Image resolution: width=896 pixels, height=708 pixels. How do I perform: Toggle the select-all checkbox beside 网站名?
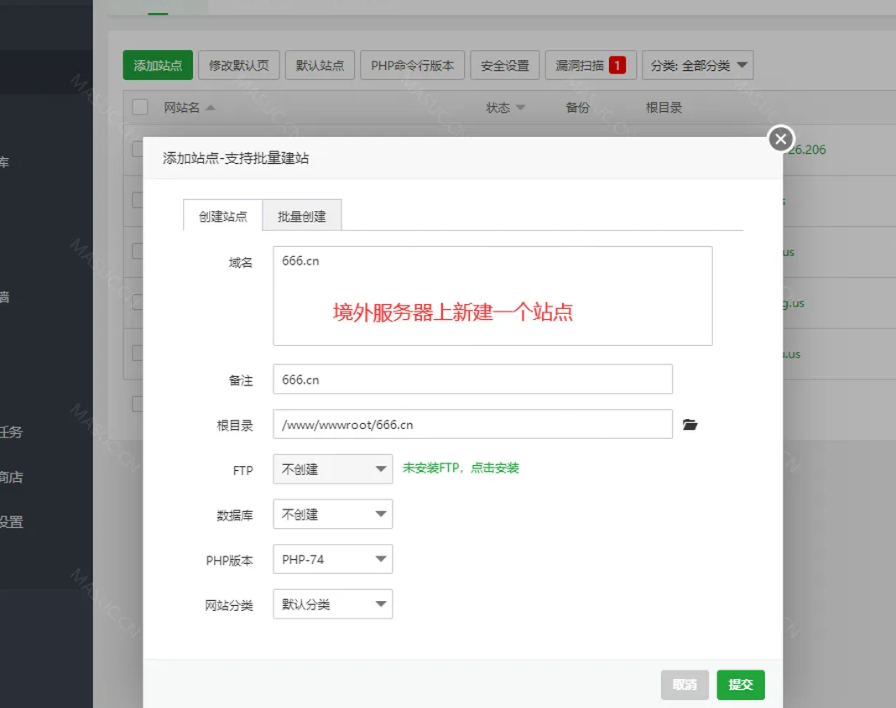pyautogui.click(x=139, y=107)
